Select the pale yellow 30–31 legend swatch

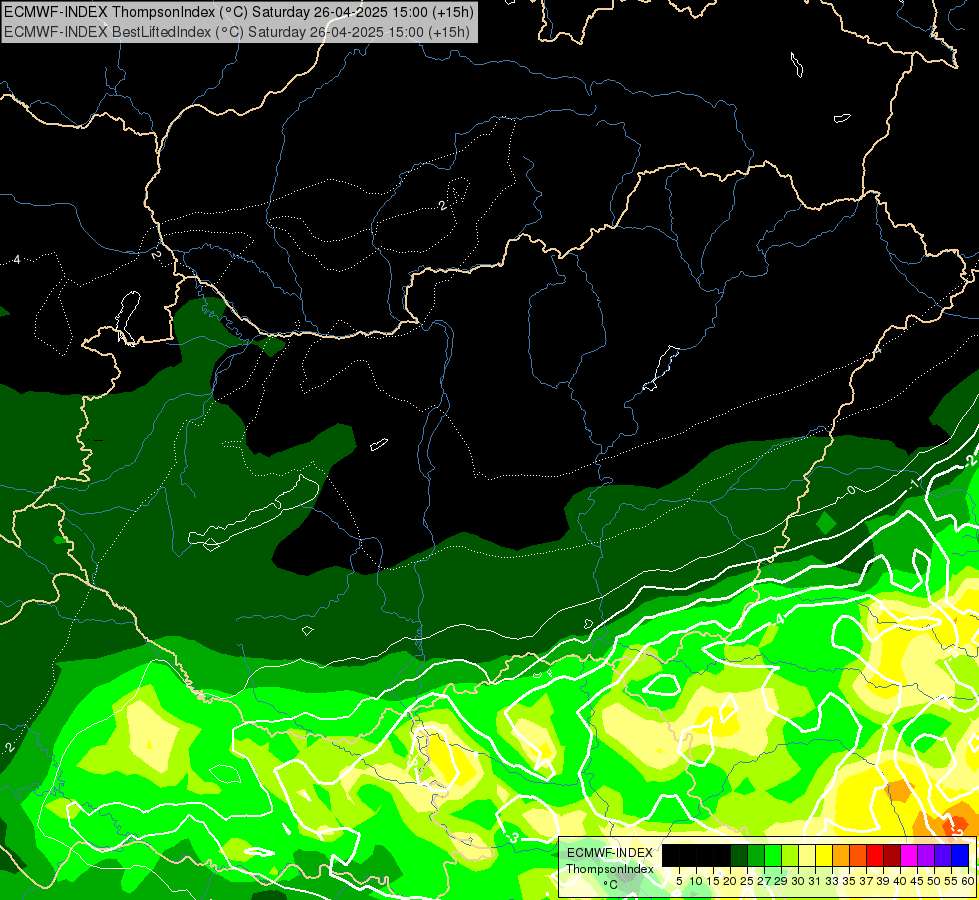807,855
